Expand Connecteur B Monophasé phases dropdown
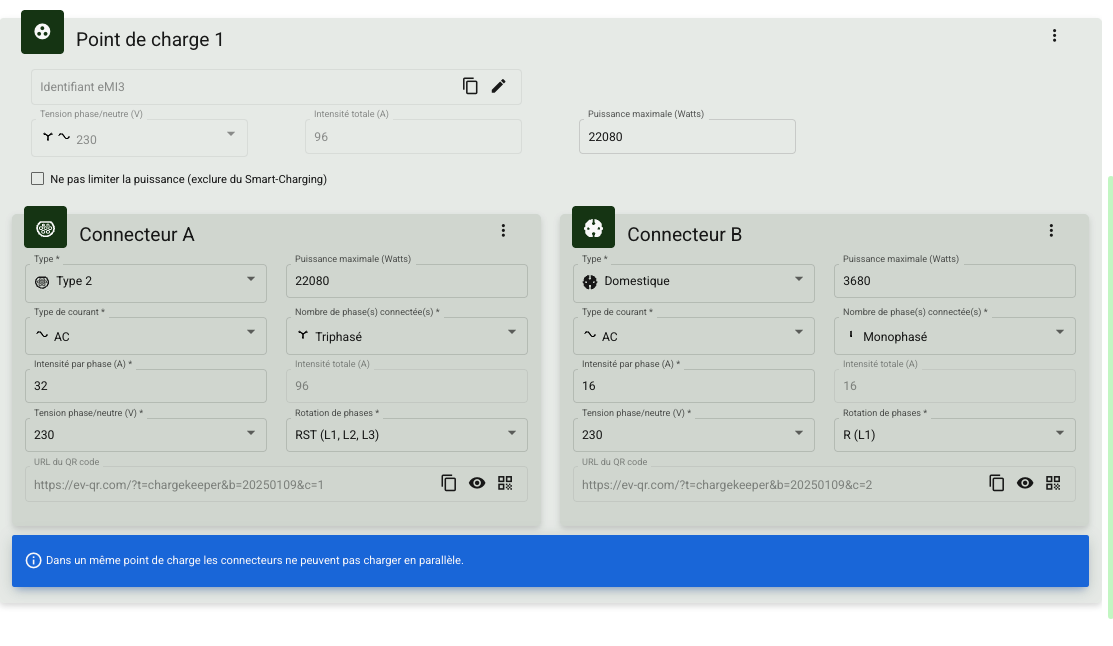 (x=954, y=337)
